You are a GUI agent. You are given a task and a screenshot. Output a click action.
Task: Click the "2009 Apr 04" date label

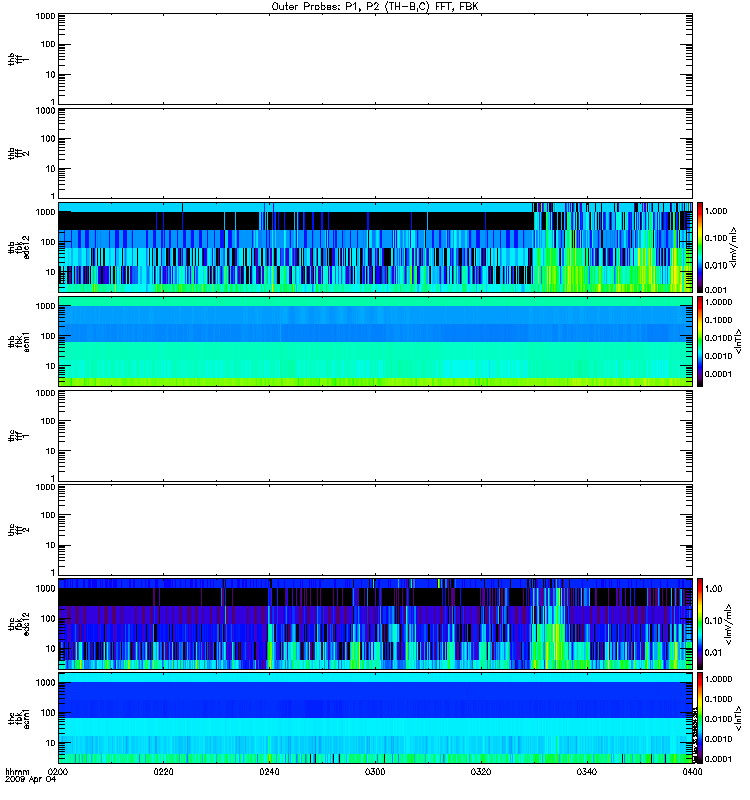click(x=31, y=780)
